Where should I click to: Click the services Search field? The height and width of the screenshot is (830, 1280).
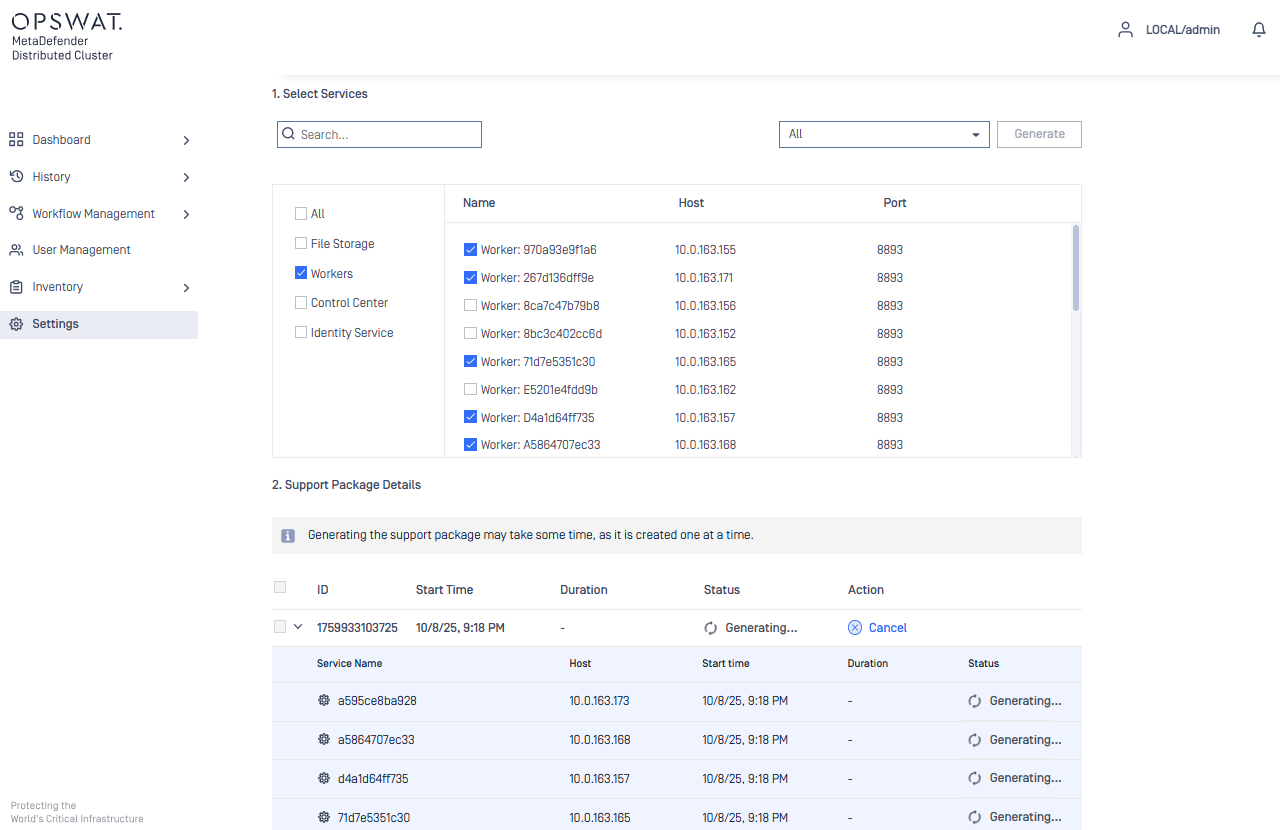point(385,134)
